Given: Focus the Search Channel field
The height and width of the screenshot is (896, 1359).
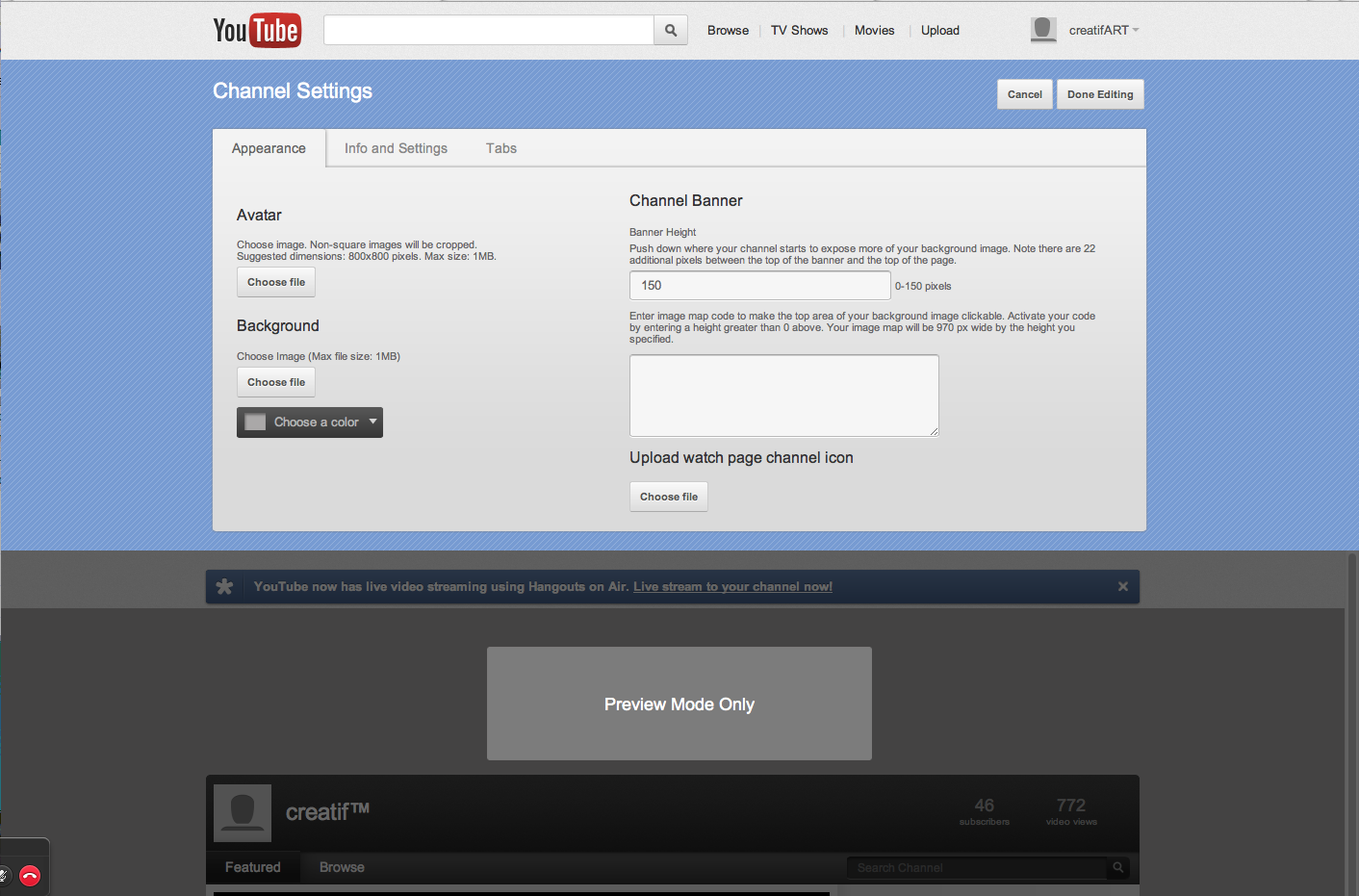Looking at the screenshot, I should click(977, 867).
